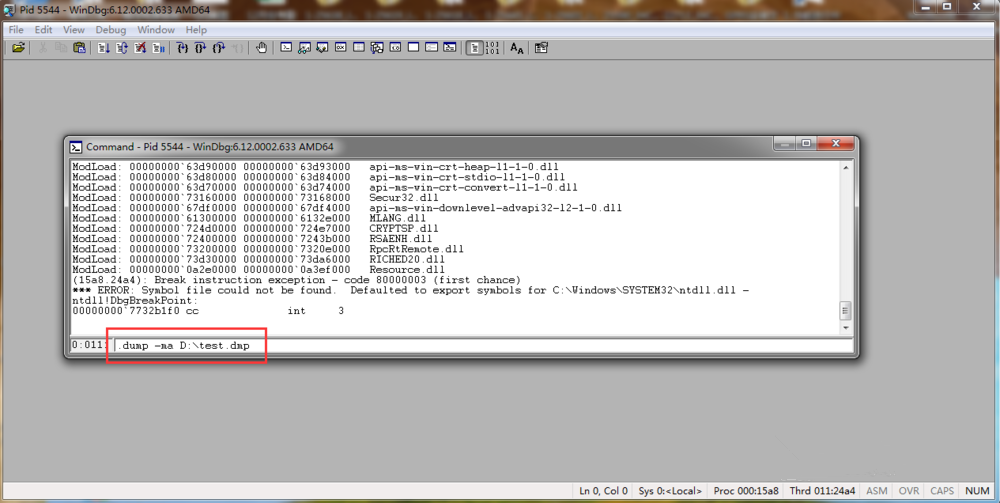1000x503 pixels.
Task: Open the File menu
Action: pos(16,29)
